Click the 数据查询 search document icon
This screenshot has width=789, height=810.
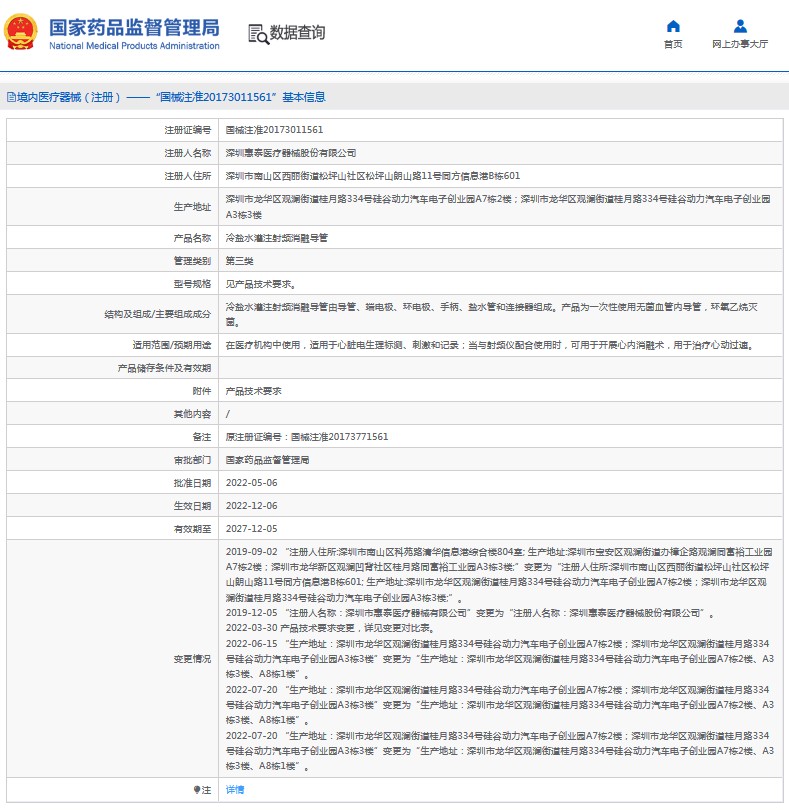point(258,34)
